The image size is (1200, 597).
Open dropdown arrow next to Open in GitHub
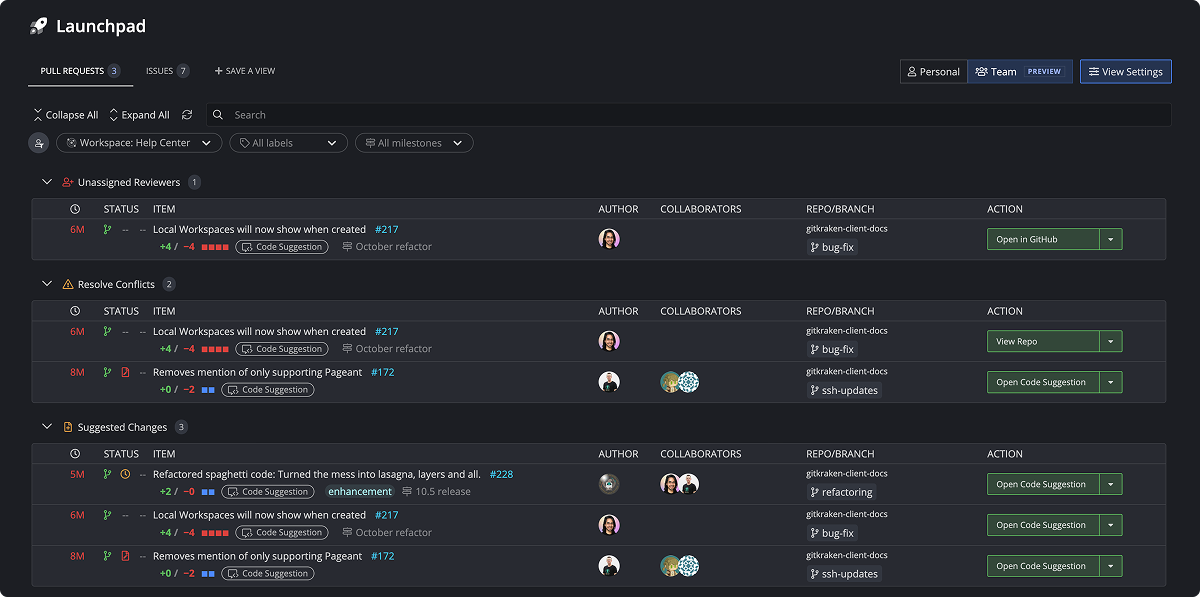tap(1111, 239)
